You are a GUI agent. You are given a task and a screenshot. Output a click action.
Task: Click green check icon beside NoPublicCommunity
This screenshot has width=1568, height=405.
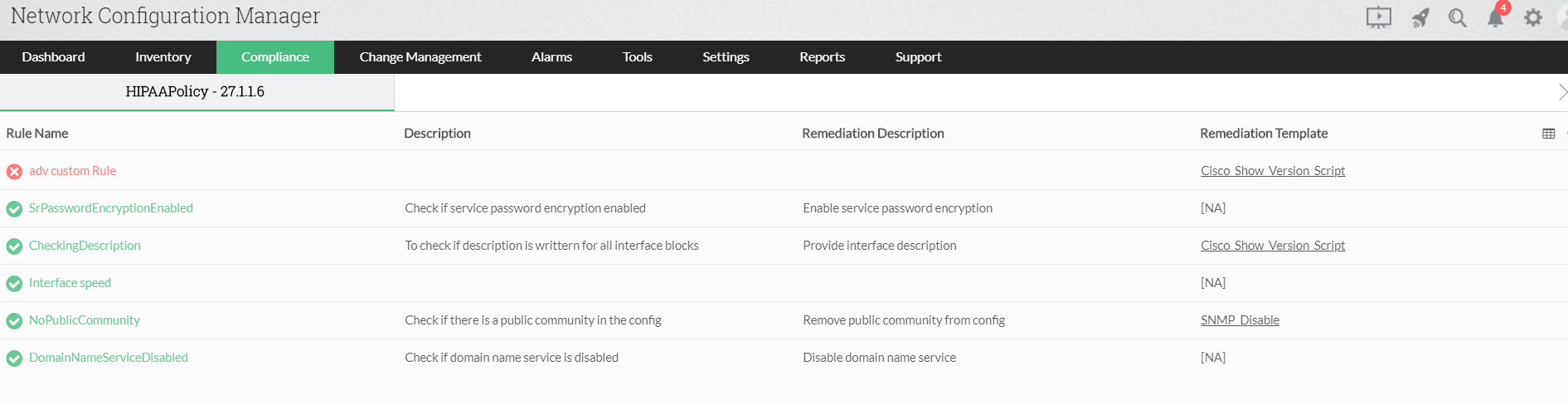pos(14,321)
